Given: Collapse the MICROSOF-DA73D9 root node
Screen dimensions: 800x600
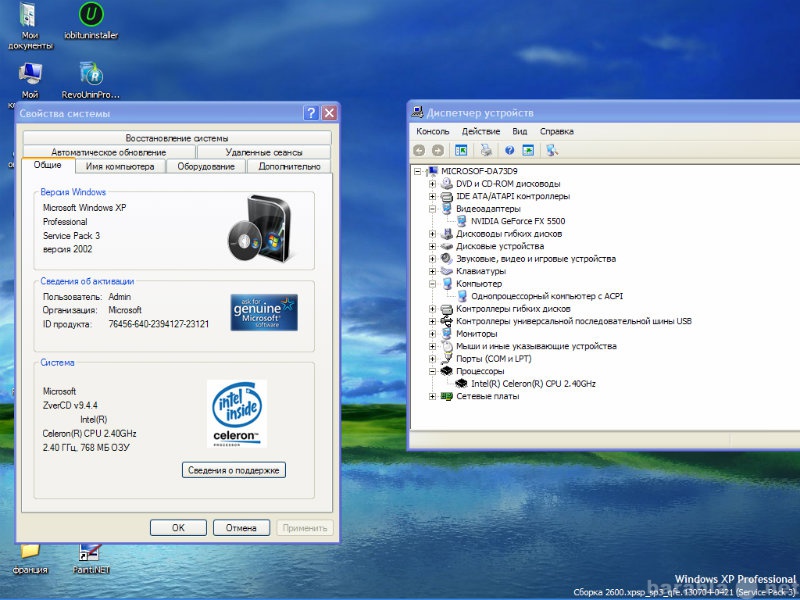Looking at the screenshot, I should click(417, 171).
